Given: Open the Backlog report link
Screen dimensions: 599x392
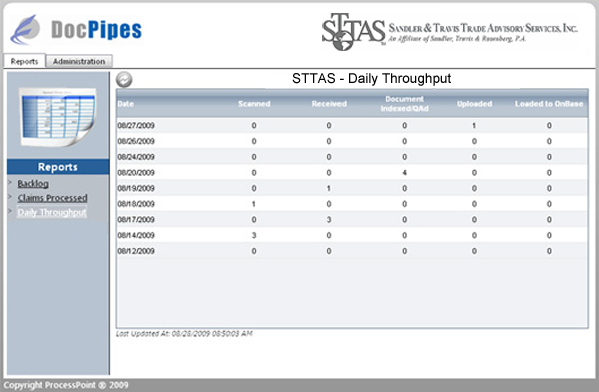Looking at the screenshot, I should [33, 184].
